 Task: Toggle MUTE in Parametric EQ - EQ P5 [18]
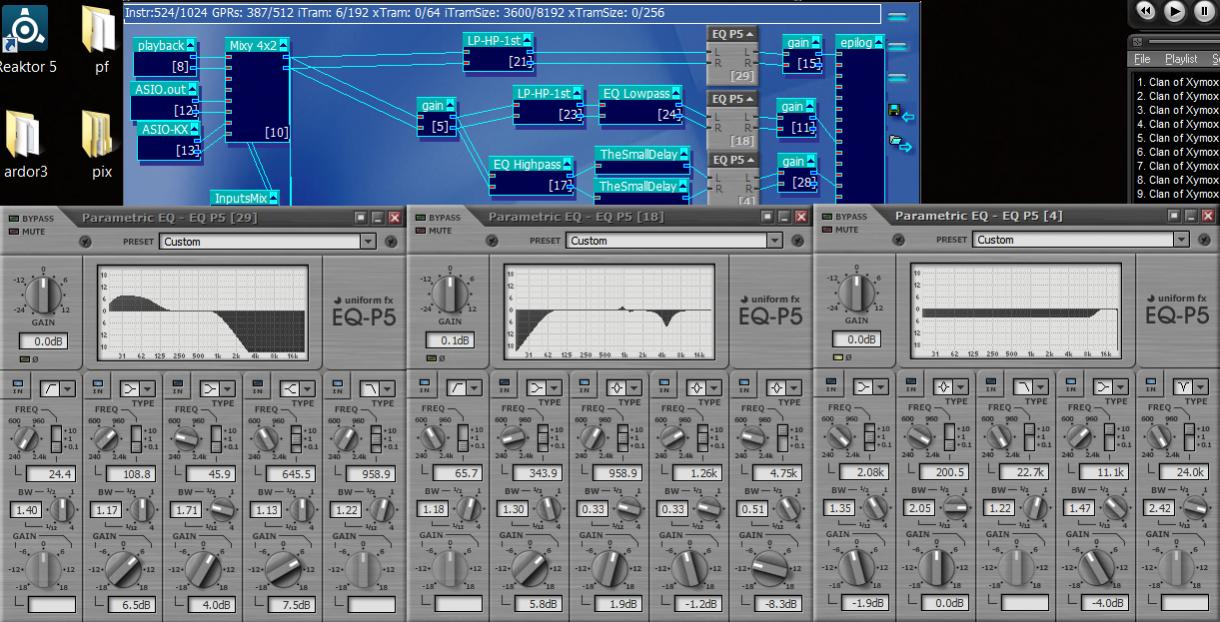point(418,231)
